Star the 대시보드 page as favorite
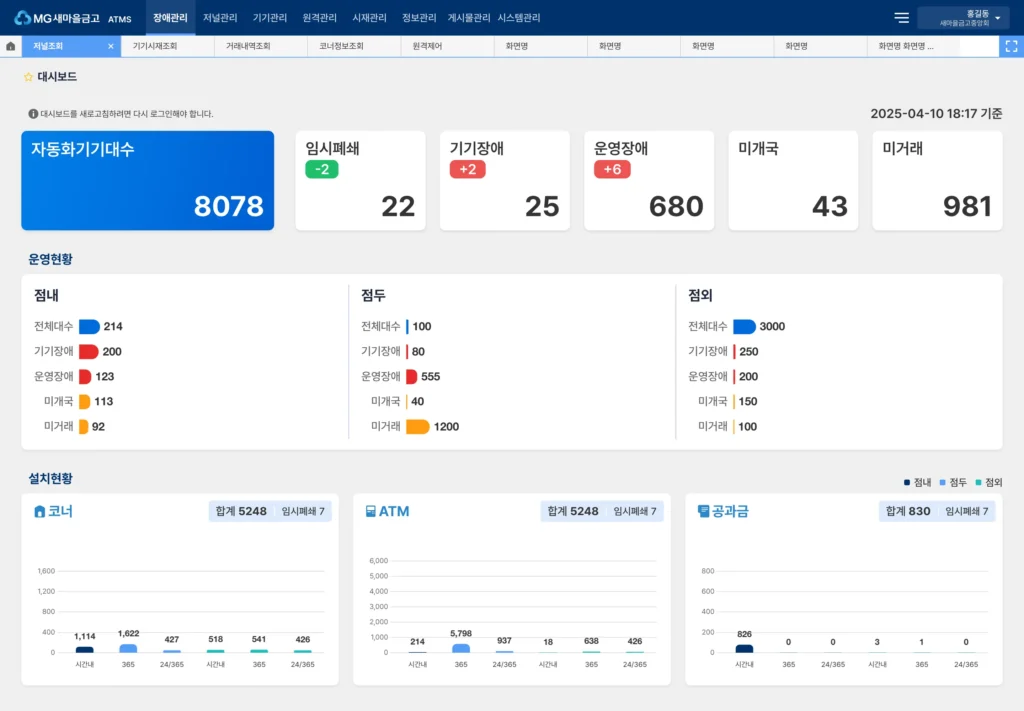1024x711 pixels. 28,77
